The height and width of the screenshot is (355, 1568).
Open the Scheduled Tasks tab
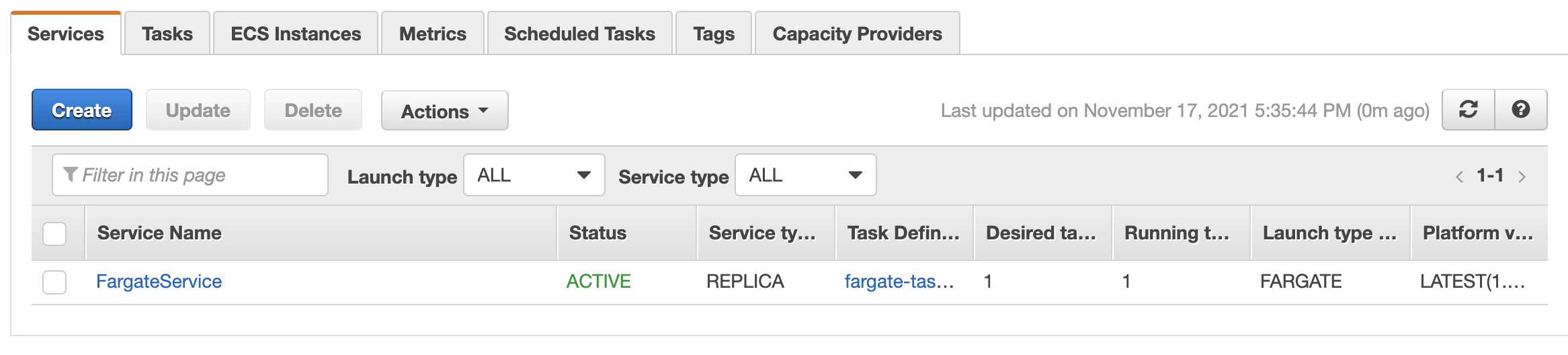(579, 34)
